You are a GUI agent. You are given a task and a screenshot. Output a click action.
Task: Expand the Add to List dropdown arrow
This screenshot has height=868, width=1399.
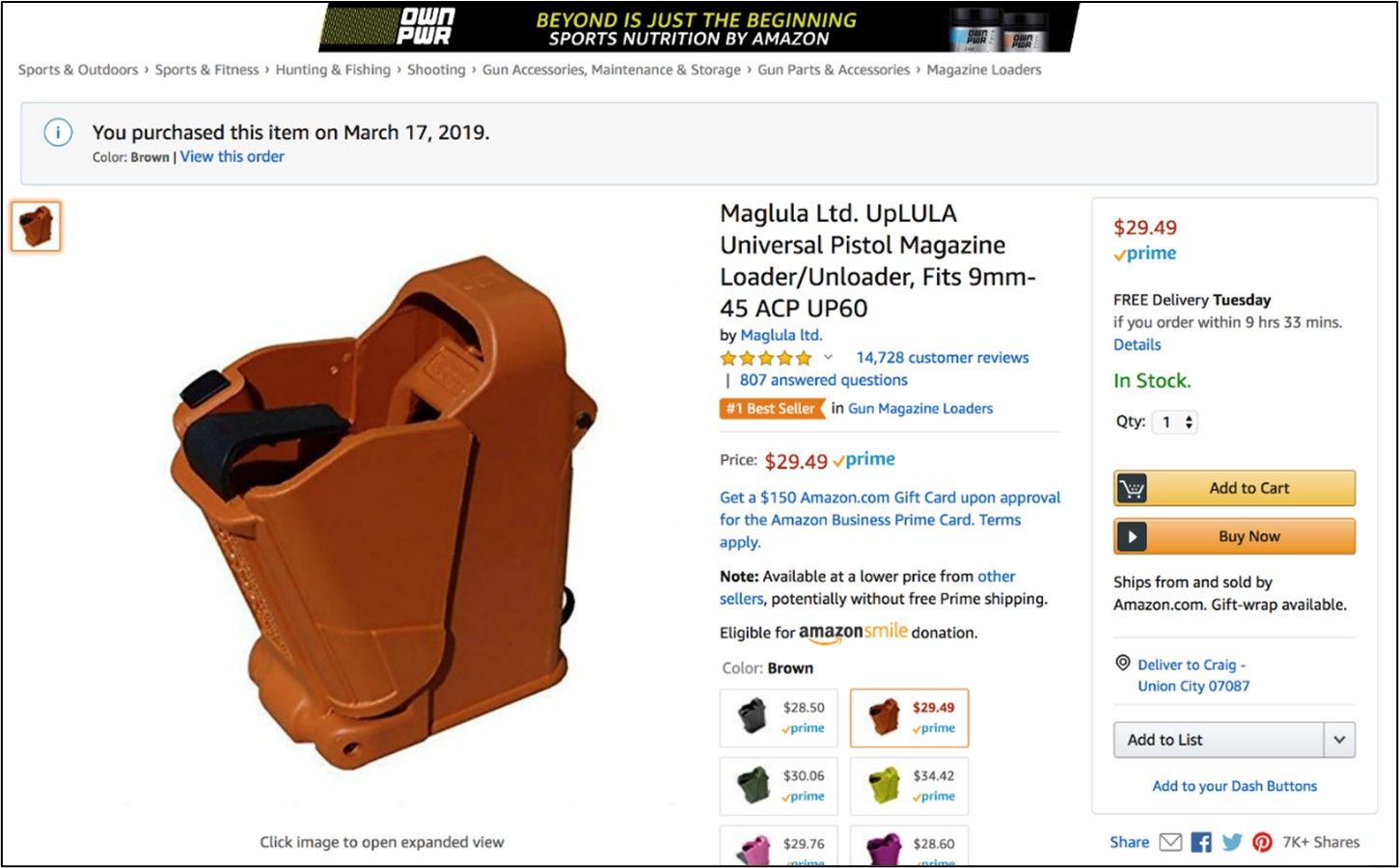[x=1339, y=740]
